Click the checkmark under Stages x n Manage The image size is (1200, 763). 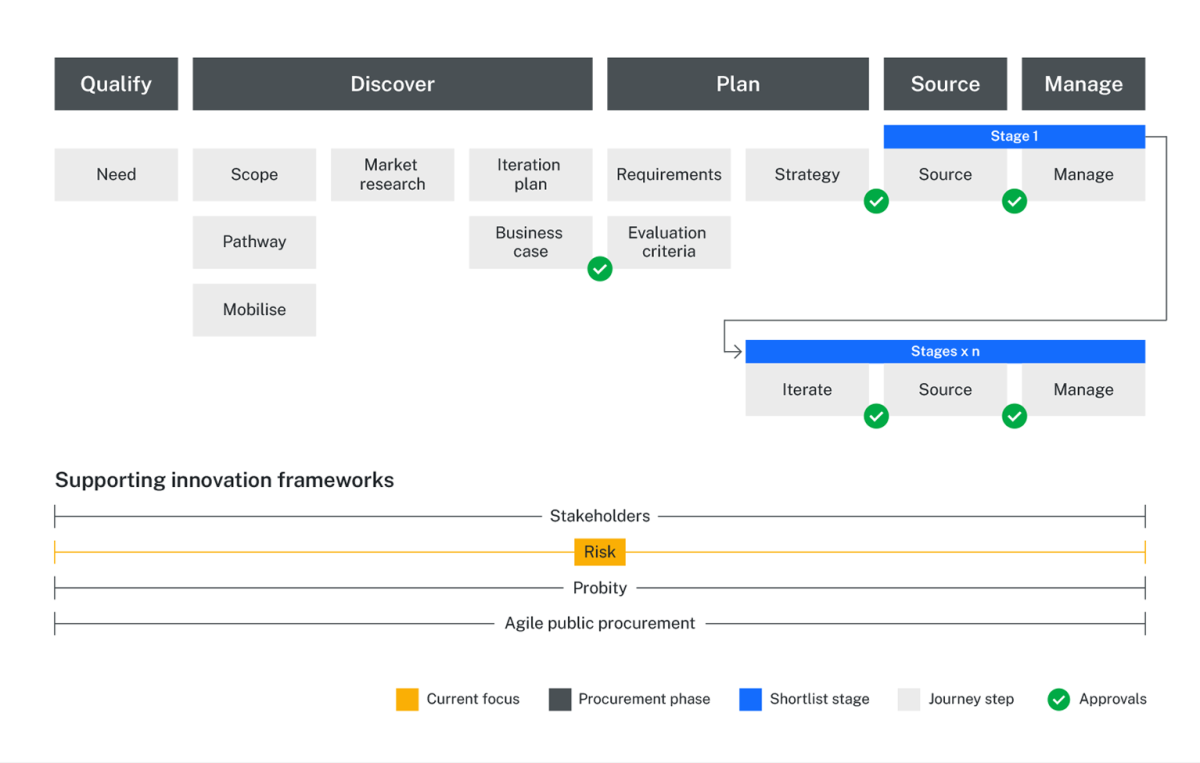[1014, 416]
